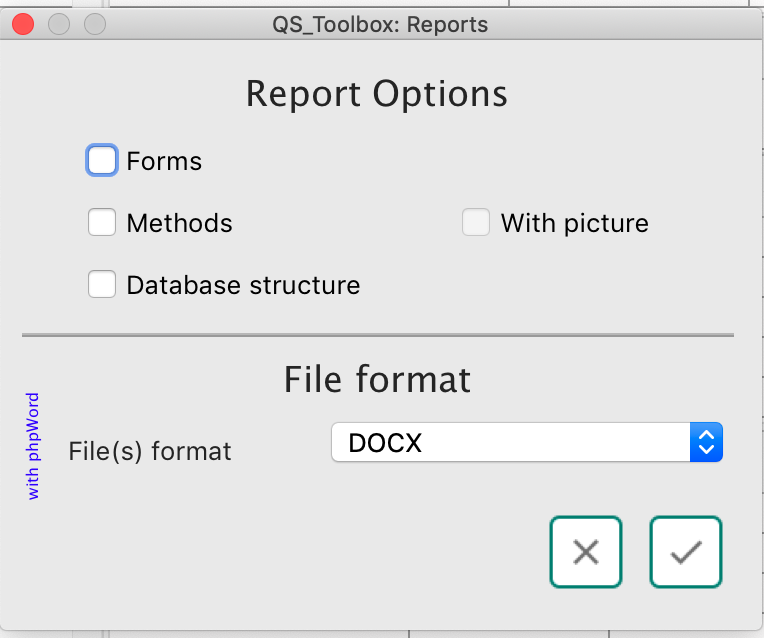Open the DOCX file format dropdown
Viewport: 764px width, 638px height.
pos(510,443)
